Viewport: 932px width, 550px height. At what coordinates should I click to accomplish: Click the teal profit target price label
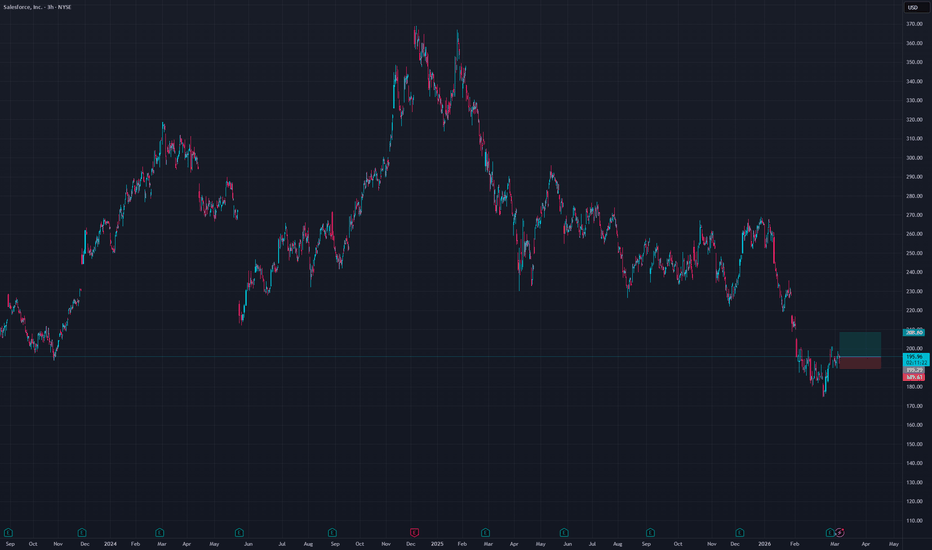pyautogui.click(x=914, y=332)
